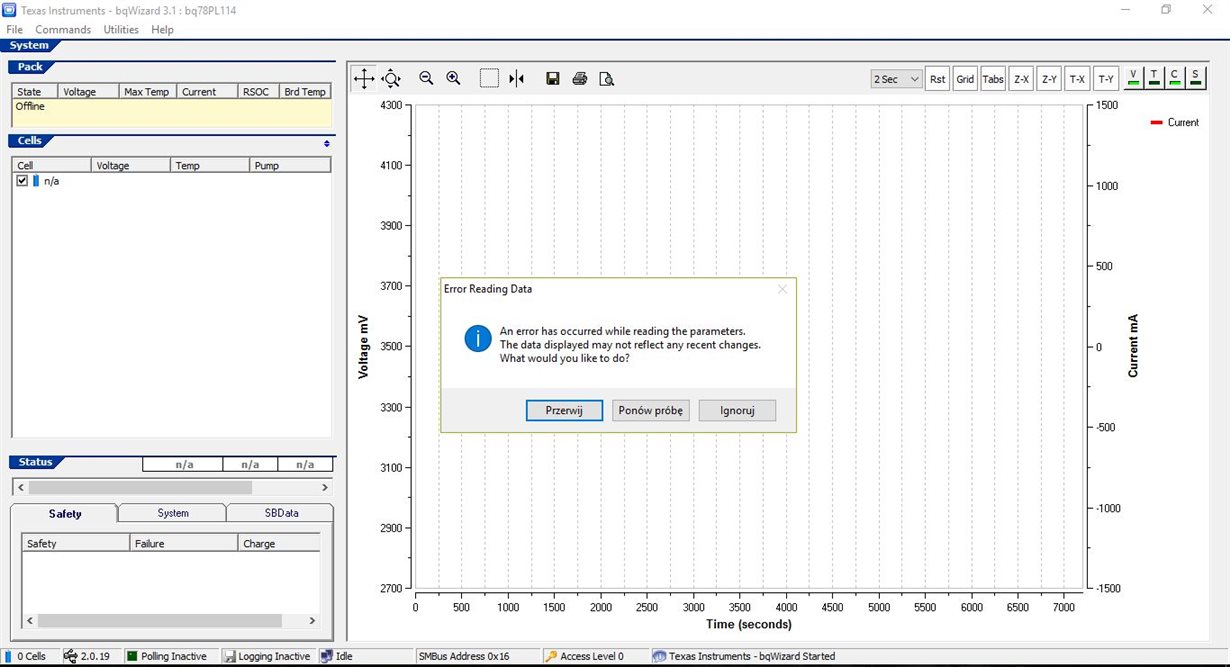Screen dimensions: 1230x667
Task: Click the status panel horizontal scrollbar thumb
Action: (x=141, y=487)
